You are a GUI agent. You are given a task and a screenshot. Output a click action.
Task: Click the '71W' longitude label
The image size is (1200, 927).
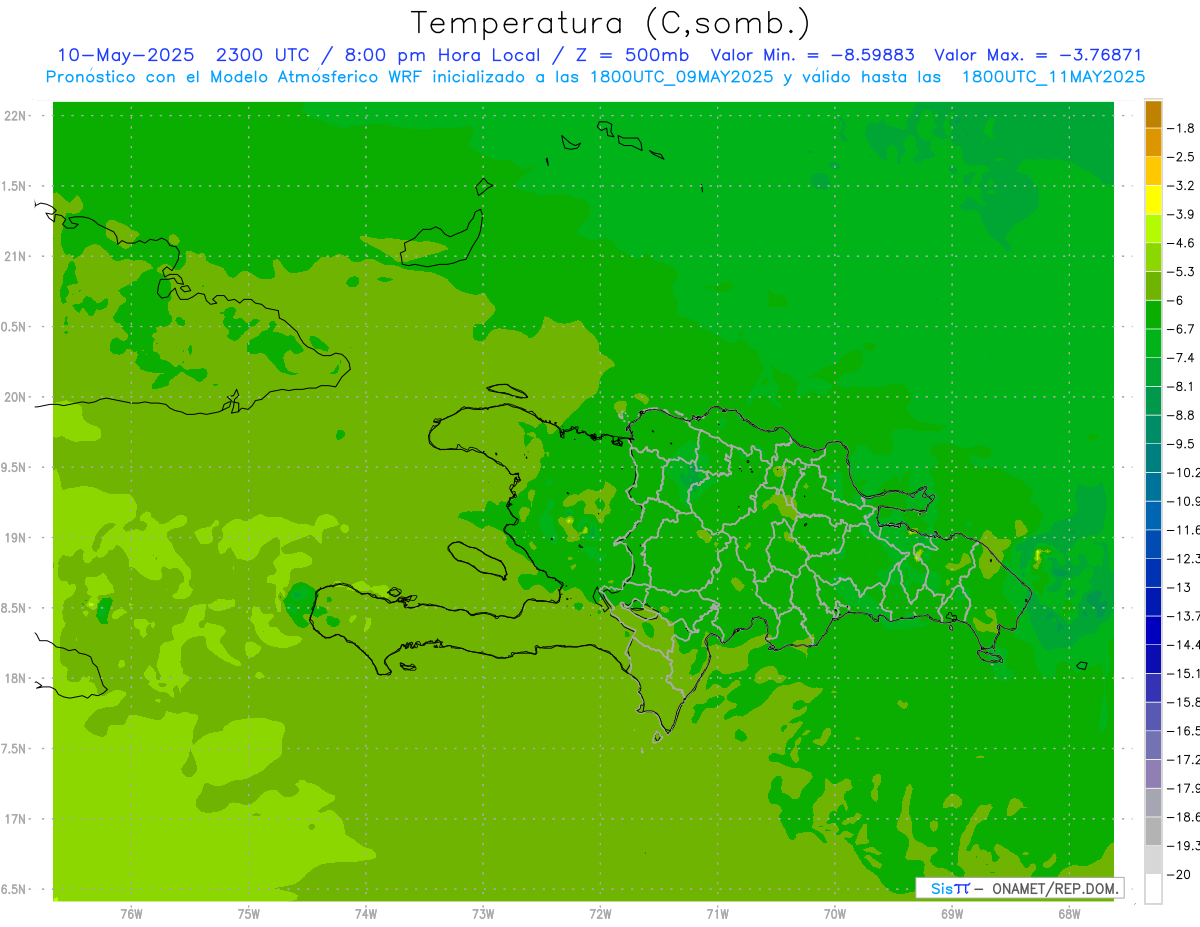point(717,914)
